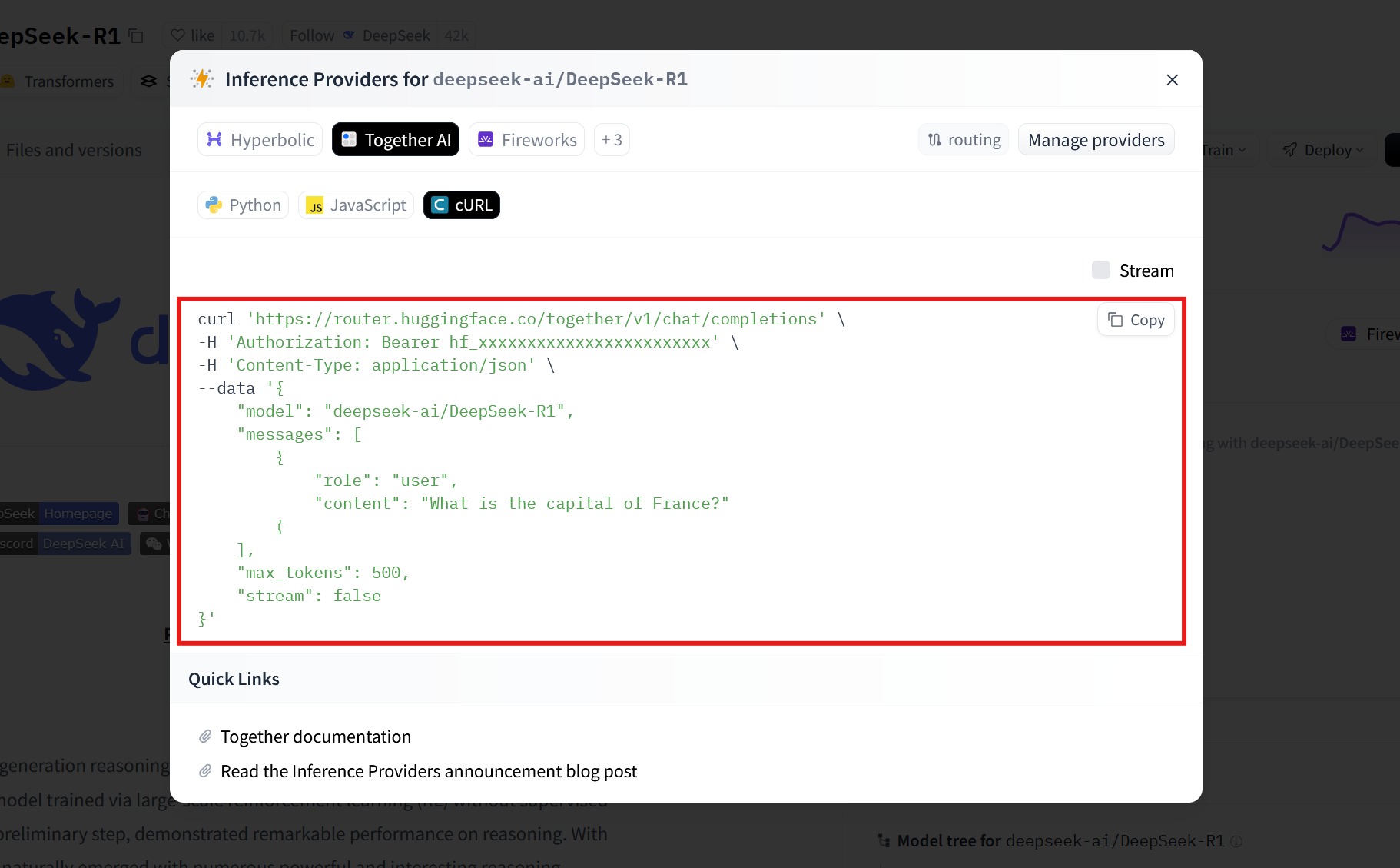The width and height of the screenshot is (1400, 868).
Task: Open the routing settings button
Action: 964,140
